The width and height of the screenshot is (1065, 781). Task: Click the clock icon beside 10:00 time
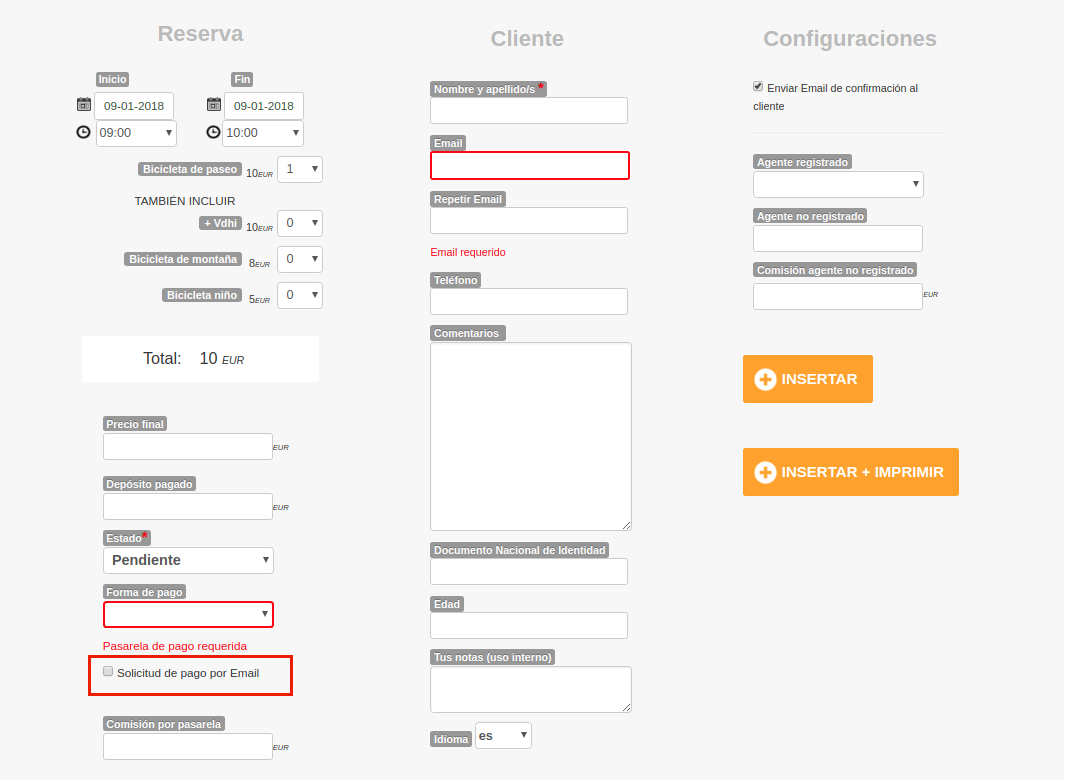tap(214, 132)
